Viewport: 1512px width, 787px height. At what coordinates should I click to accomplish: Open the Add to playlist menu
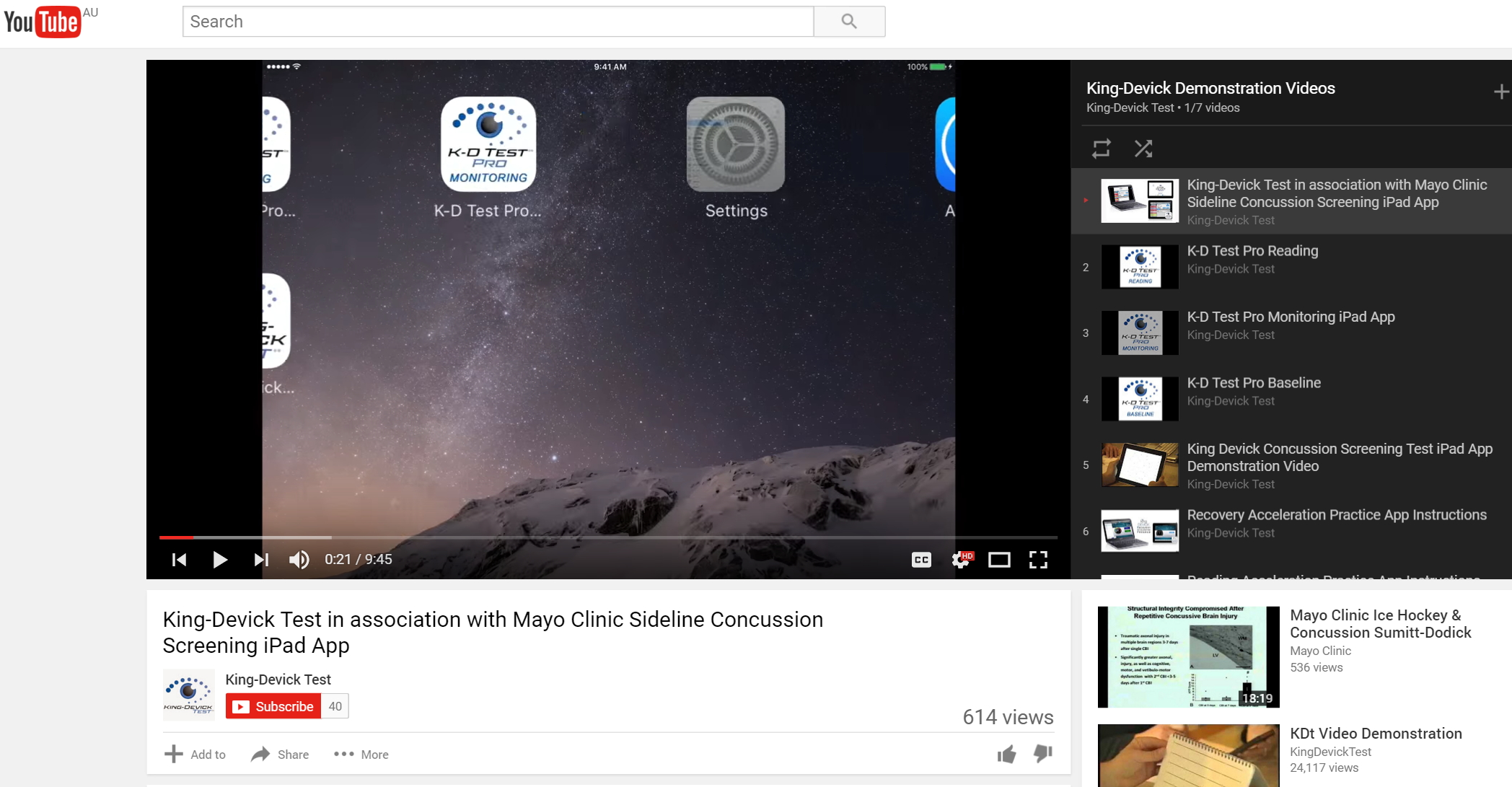[x=195, y=755]
